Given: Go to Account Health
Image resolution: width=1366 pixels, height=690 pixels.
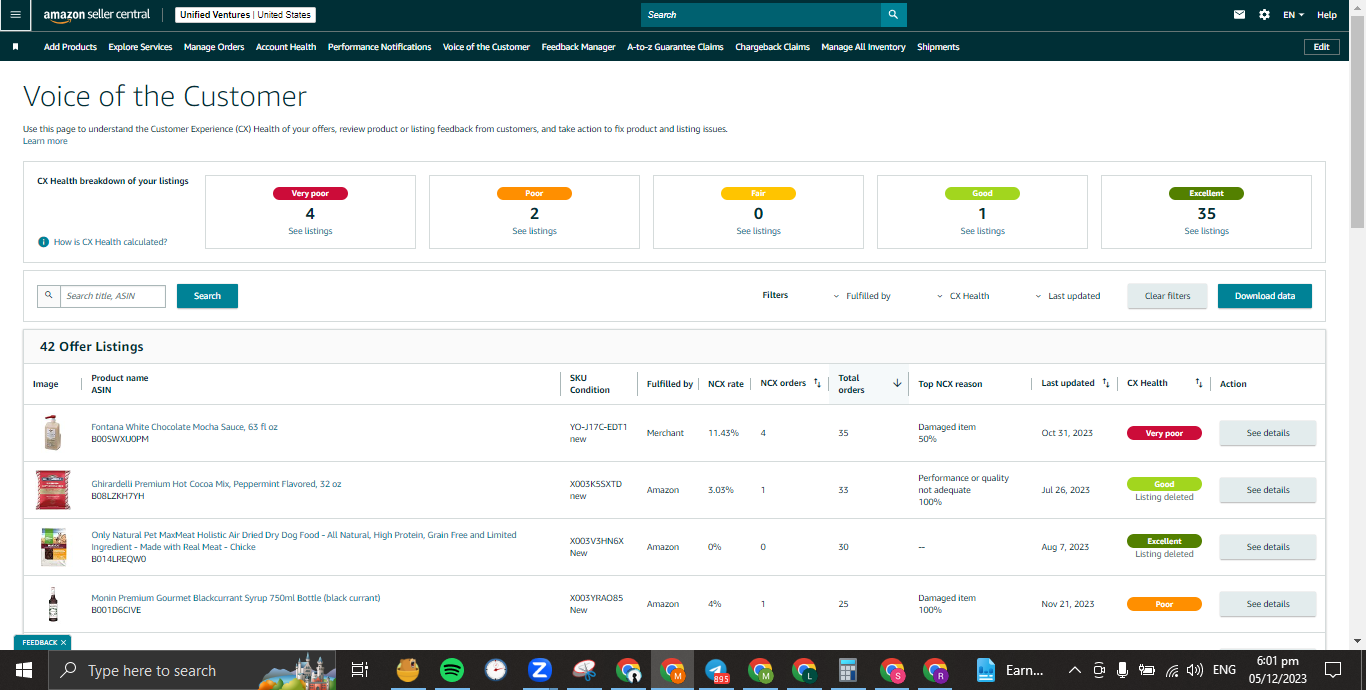Looking at the screenshot, I should coord(286,47).
